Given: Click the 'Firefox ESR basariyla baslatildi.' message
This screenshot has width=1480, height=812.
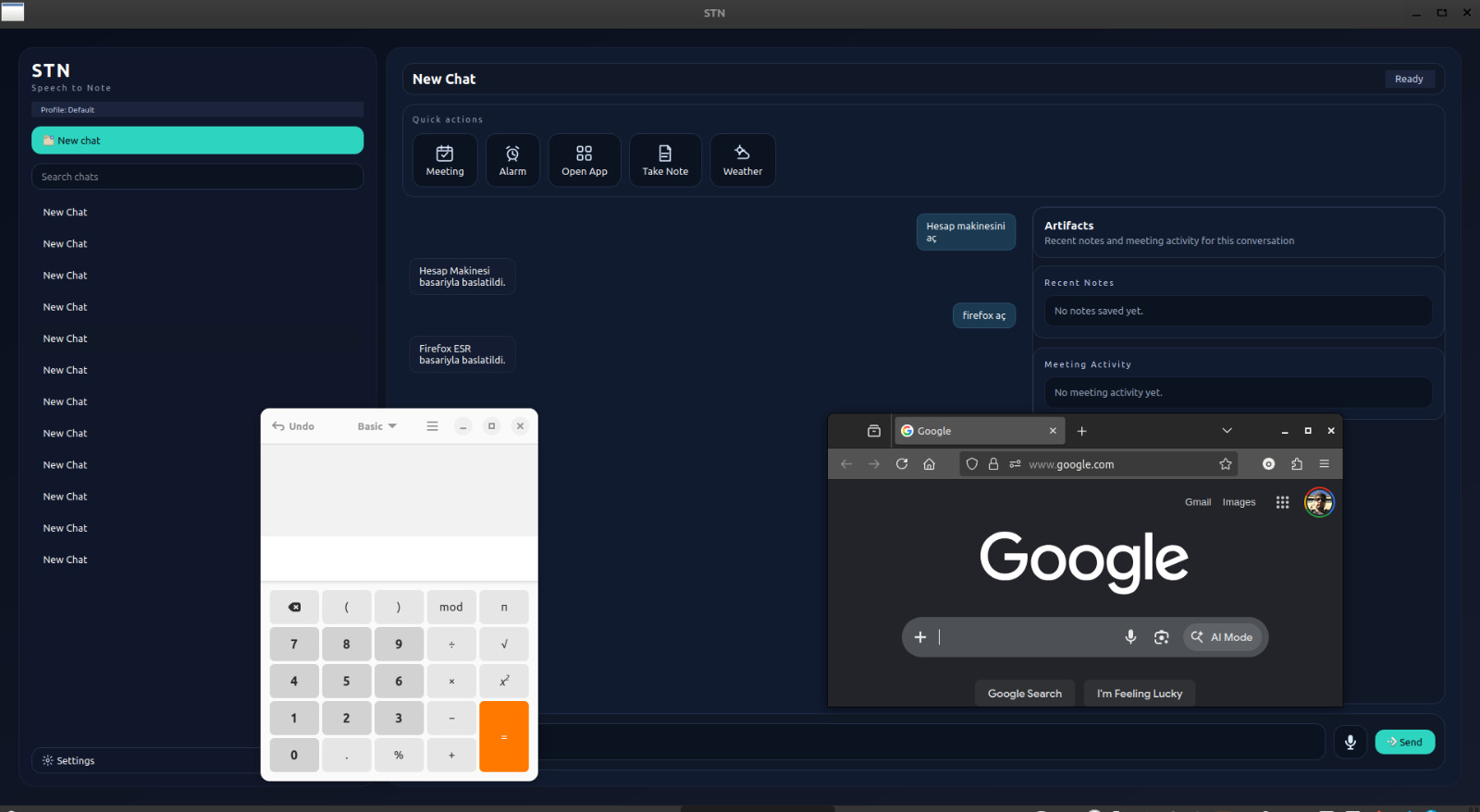Looking at the screenshot, I should [x=462, y=354].
